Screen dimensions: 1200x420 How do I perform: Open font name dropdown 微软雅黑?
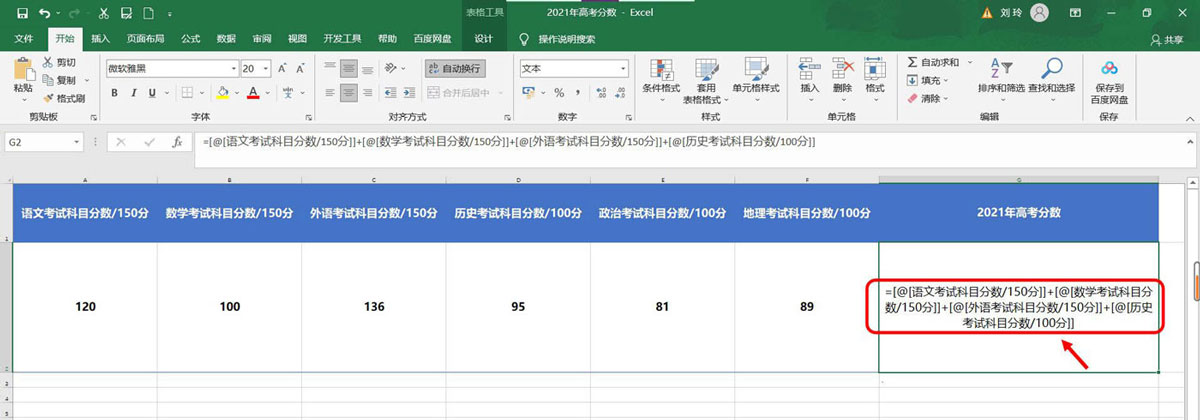232,69
